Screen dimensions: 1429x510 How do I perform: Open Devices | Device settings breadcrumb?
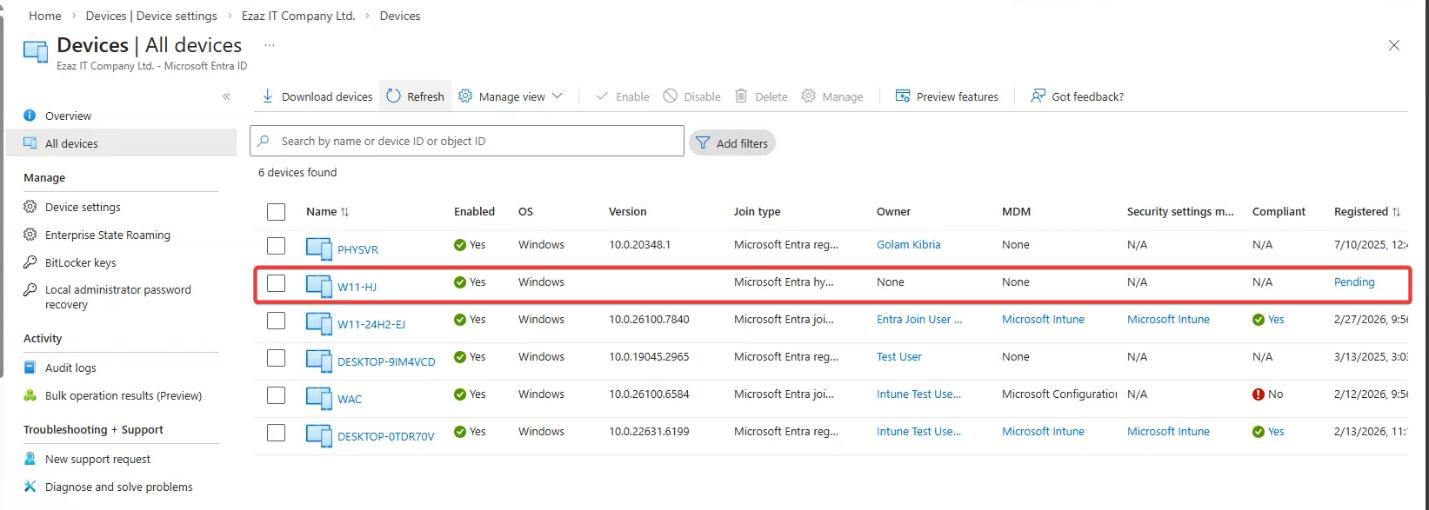[x=152, y=16]
